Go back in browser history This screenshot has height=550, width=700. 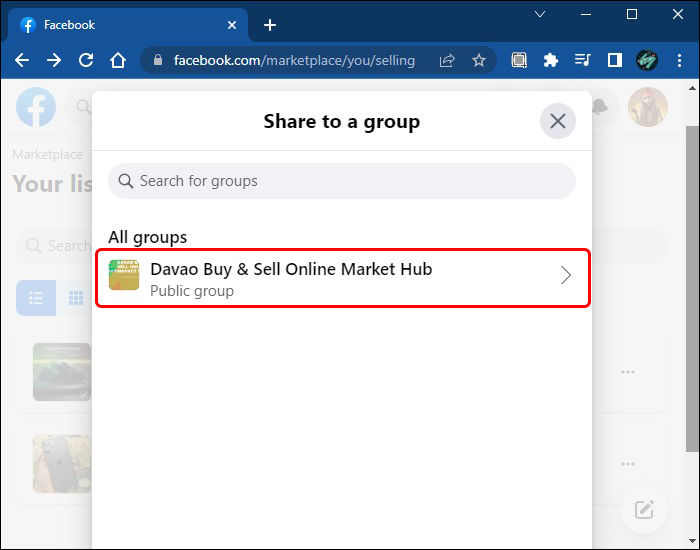tap(22, 60)
